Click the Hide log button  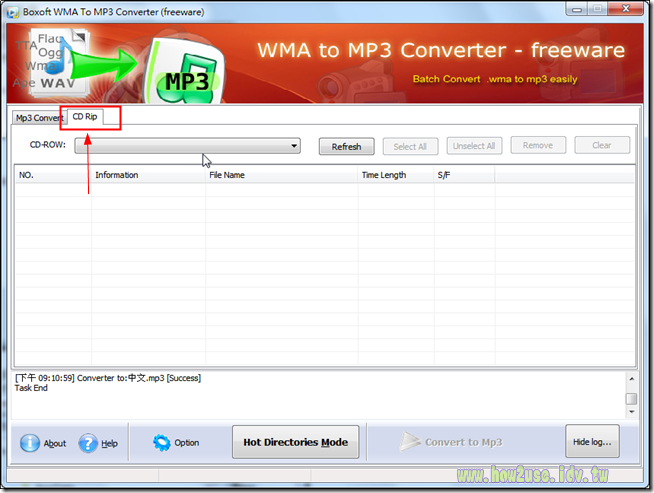[x=593, y=442]
